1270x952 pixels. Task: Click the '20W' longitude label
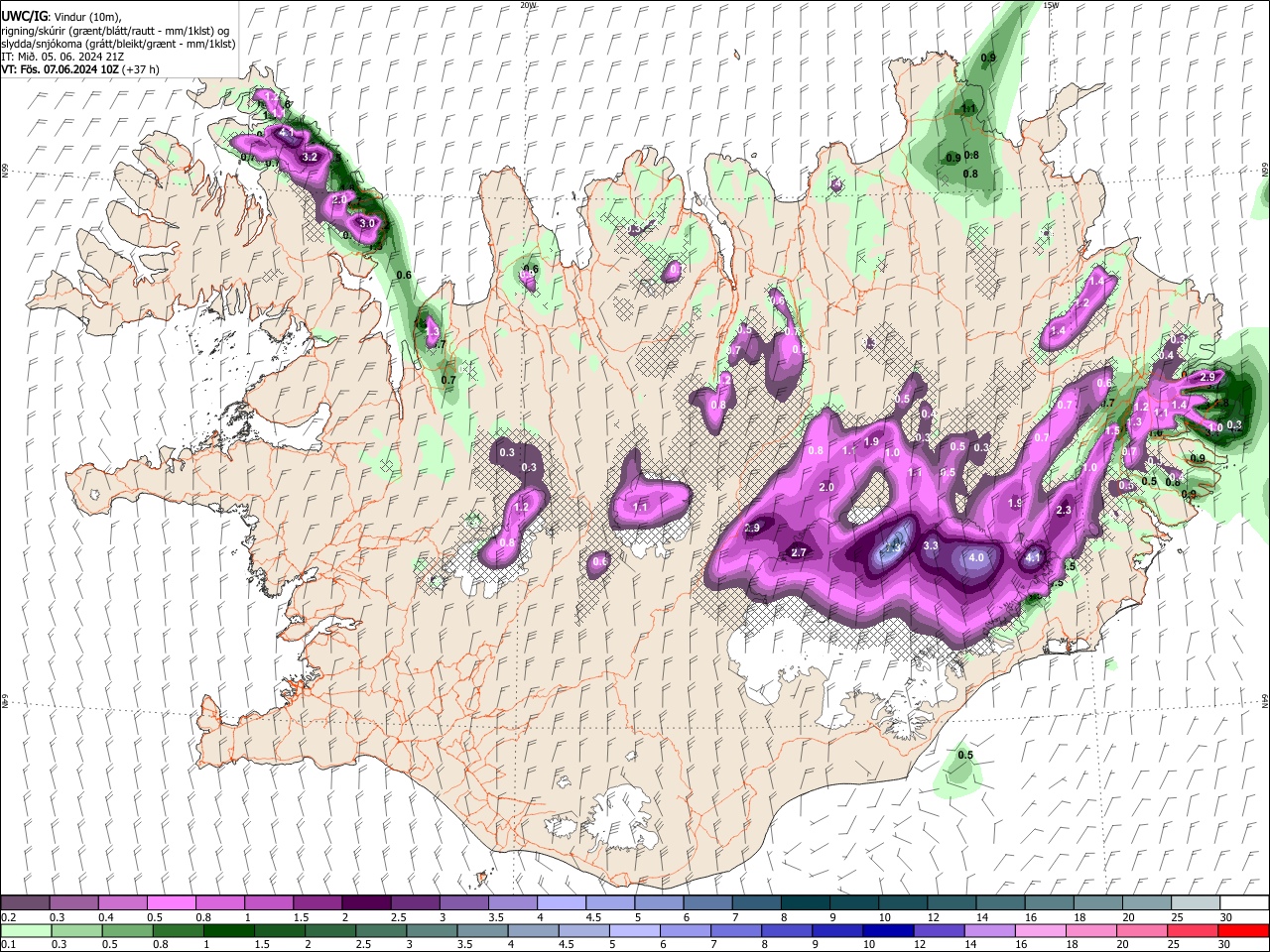click(x=528, y=5)
